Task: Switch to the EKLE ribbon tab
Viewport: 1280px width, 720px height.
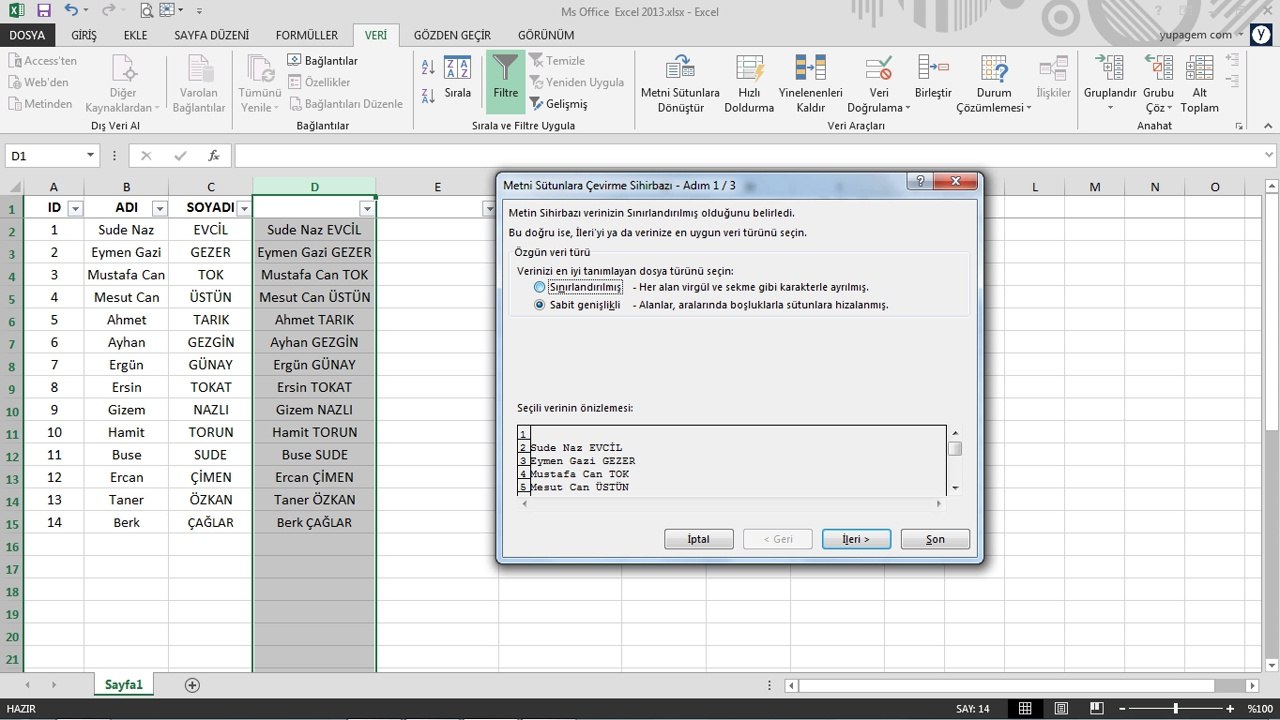Action: coord(136,35)
